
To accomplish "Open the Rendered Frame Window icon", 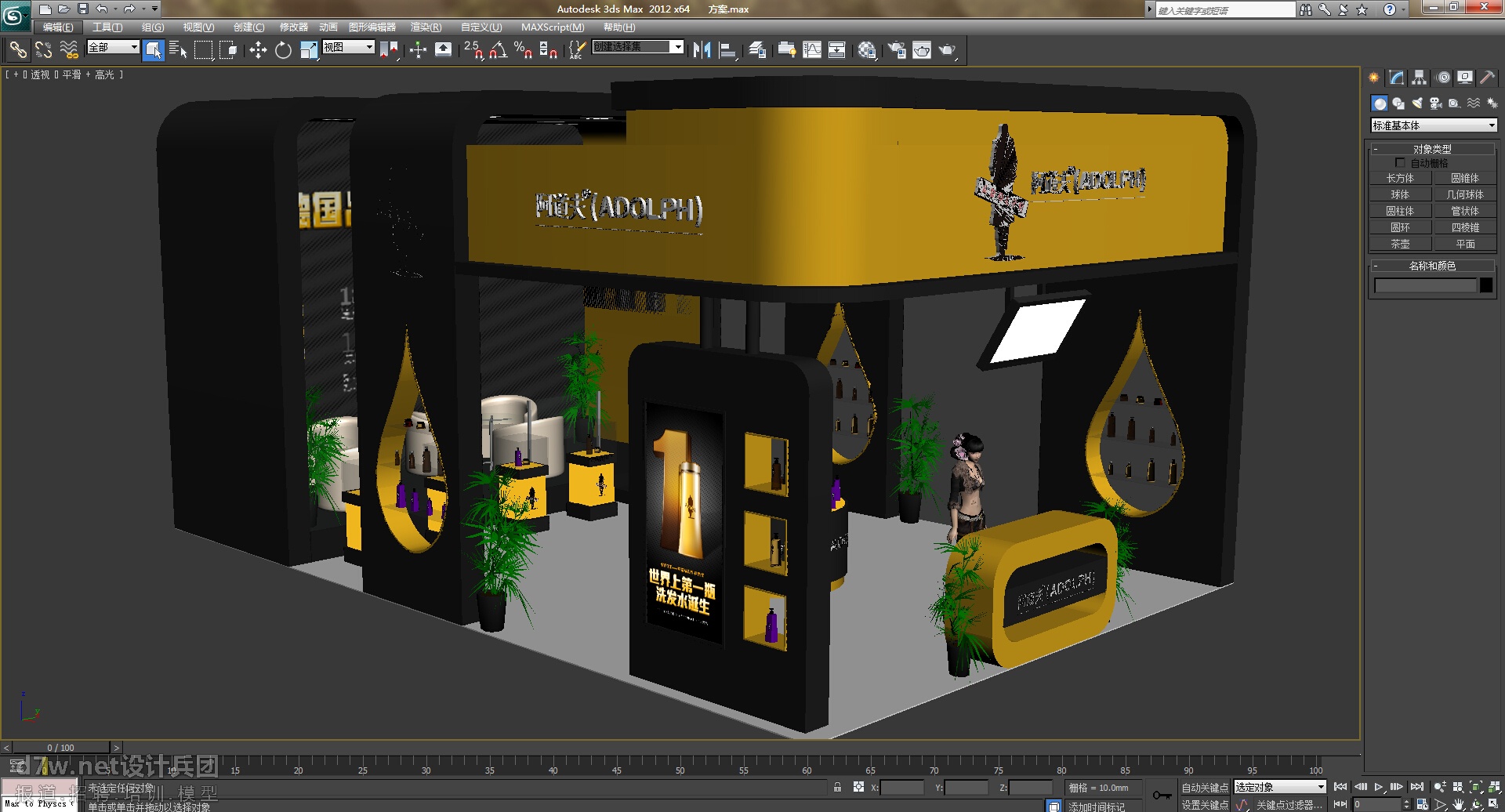I will click(922, 50).
